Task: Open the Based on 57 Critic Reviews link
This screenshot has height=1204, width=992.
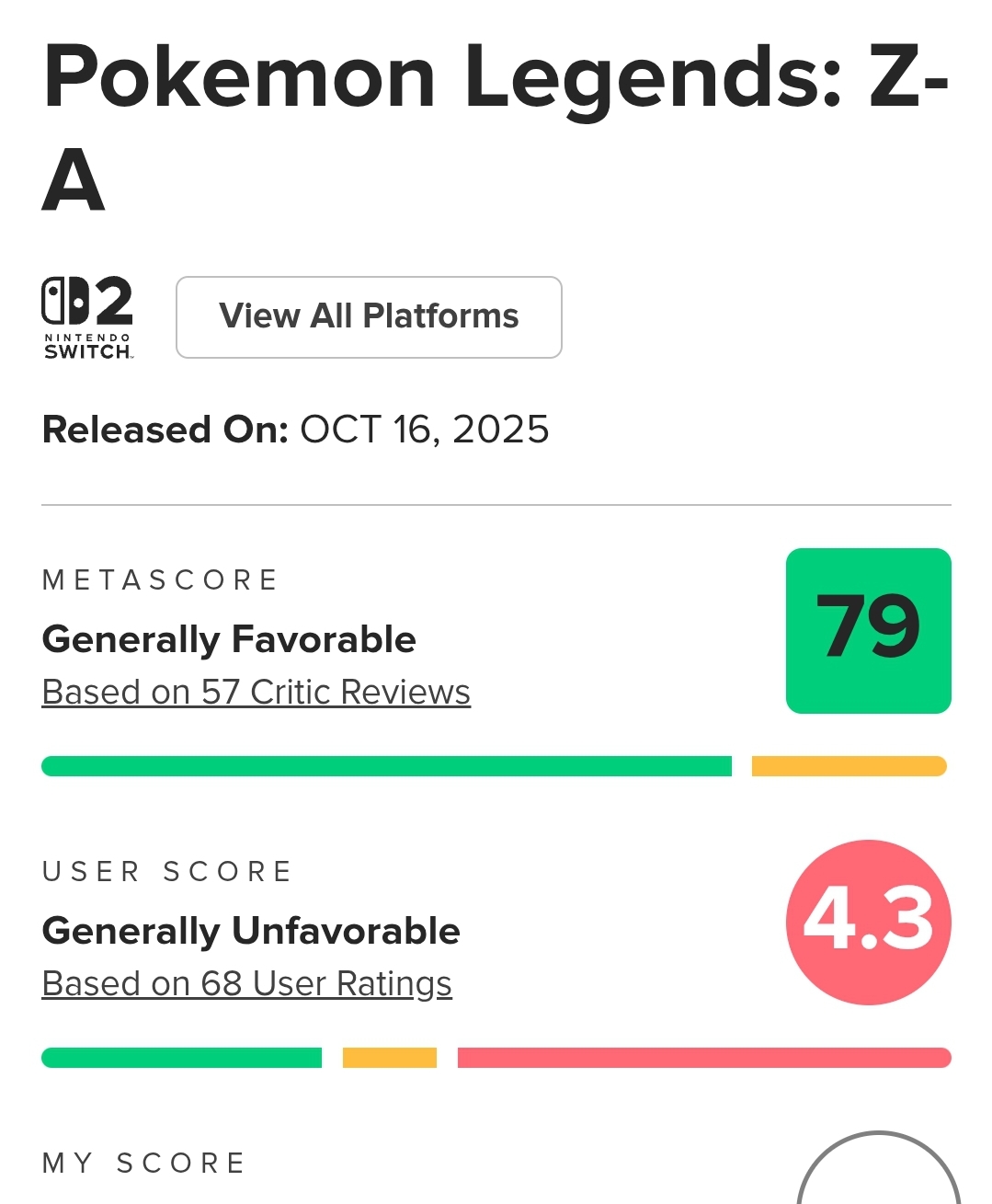Action: tap(257, 692)
